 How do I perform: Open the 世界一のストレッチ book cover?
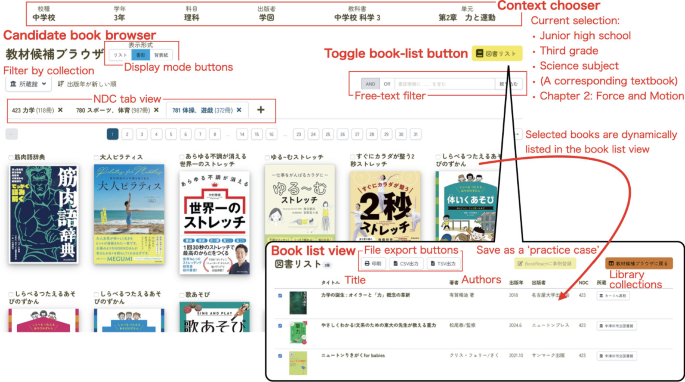tap(214, 222)
